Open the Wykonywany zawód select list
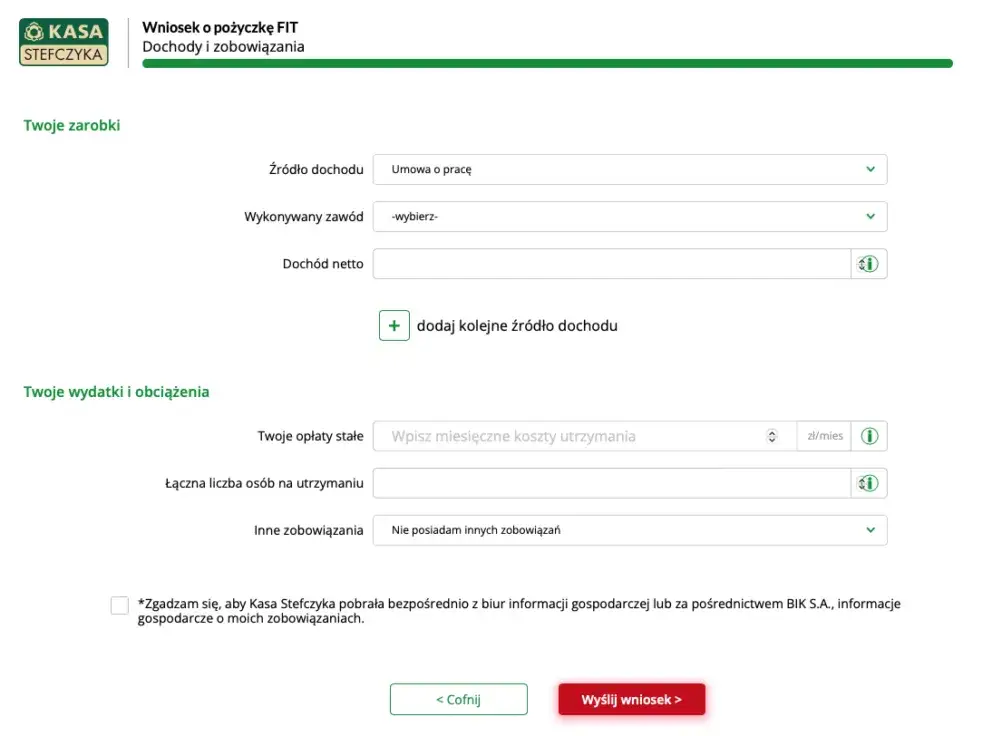992x736 pixels. click(x=629, y=216)
